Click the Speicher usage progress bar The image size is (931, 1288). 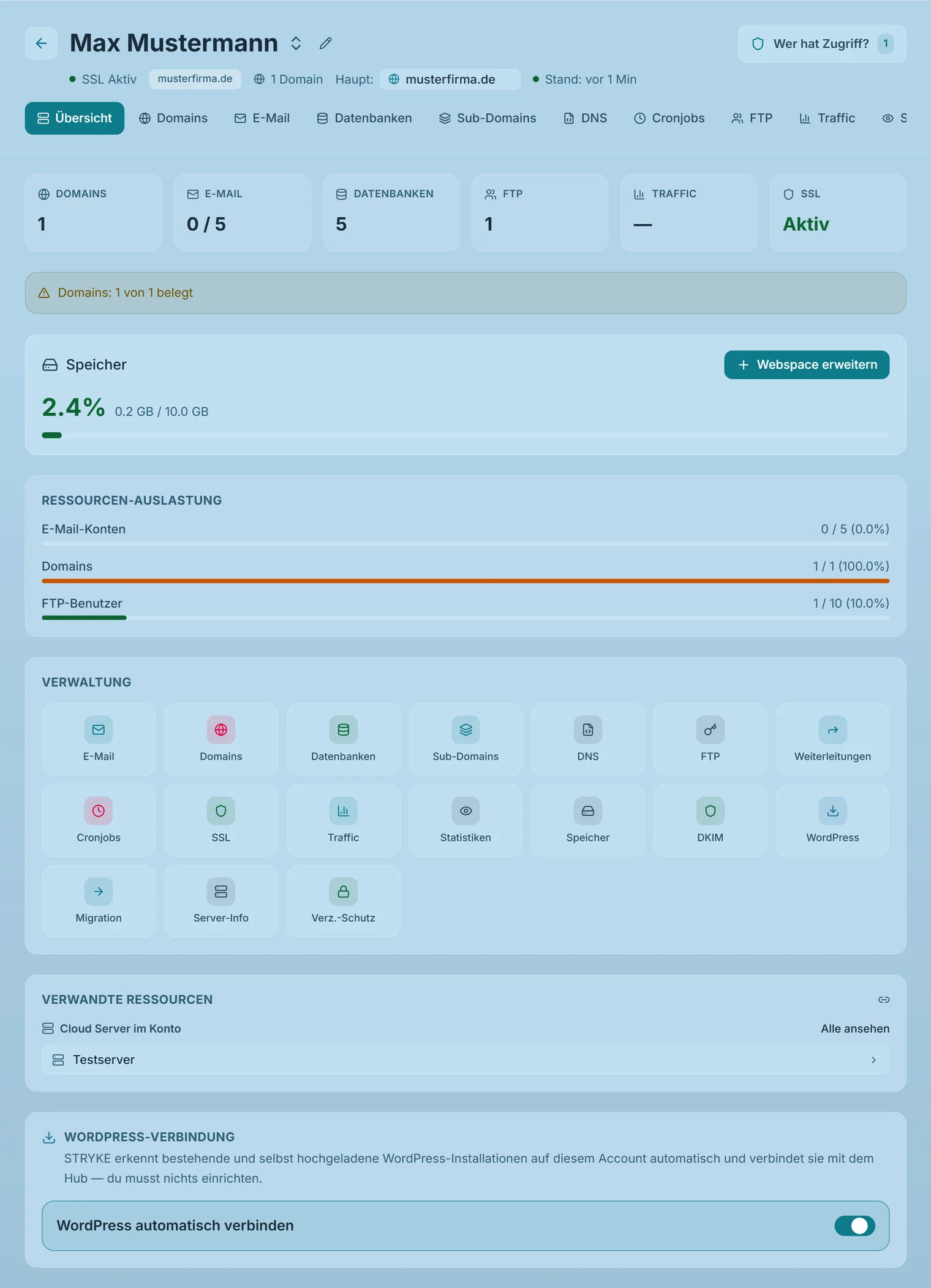click(x=466, y=435)
